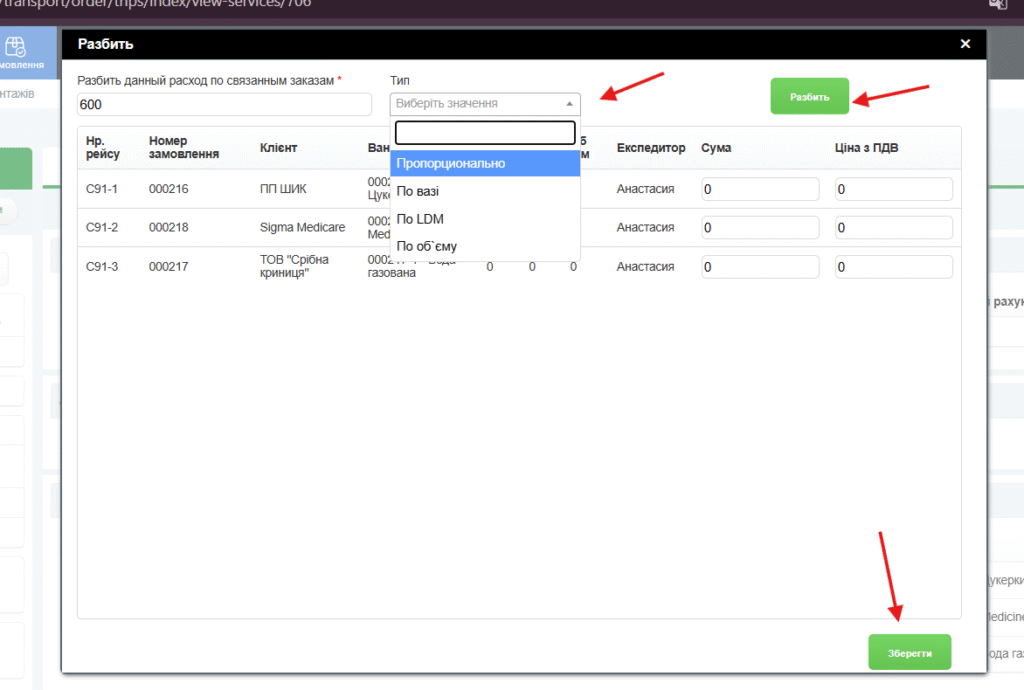Click Ціна з ПДВ field for ПП ШИК

tap(893, 189)
